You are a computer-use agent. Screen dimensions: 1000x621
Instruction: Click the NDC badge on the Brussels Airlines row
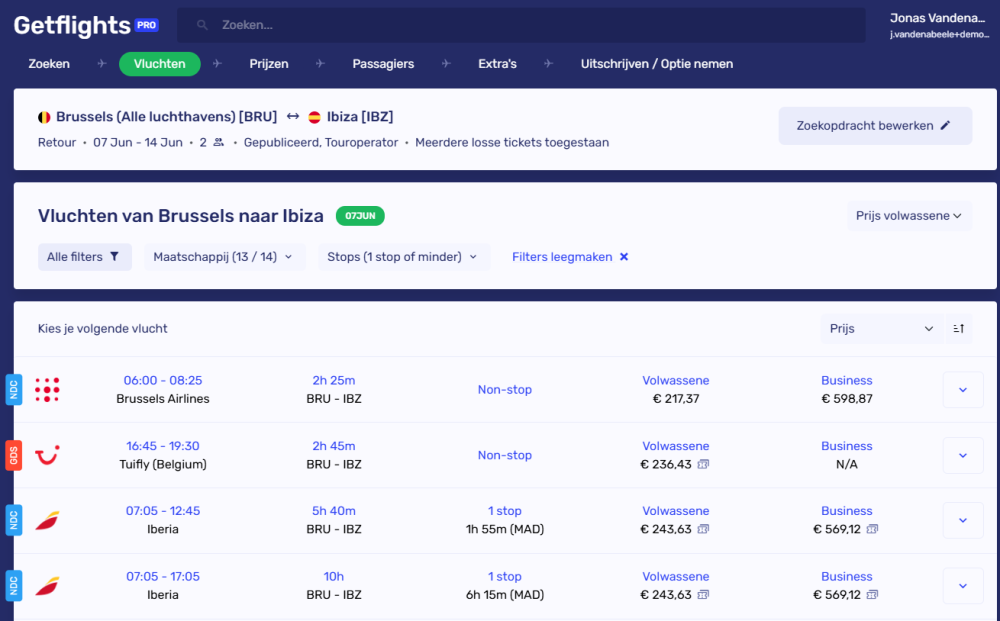coord(13,389)
